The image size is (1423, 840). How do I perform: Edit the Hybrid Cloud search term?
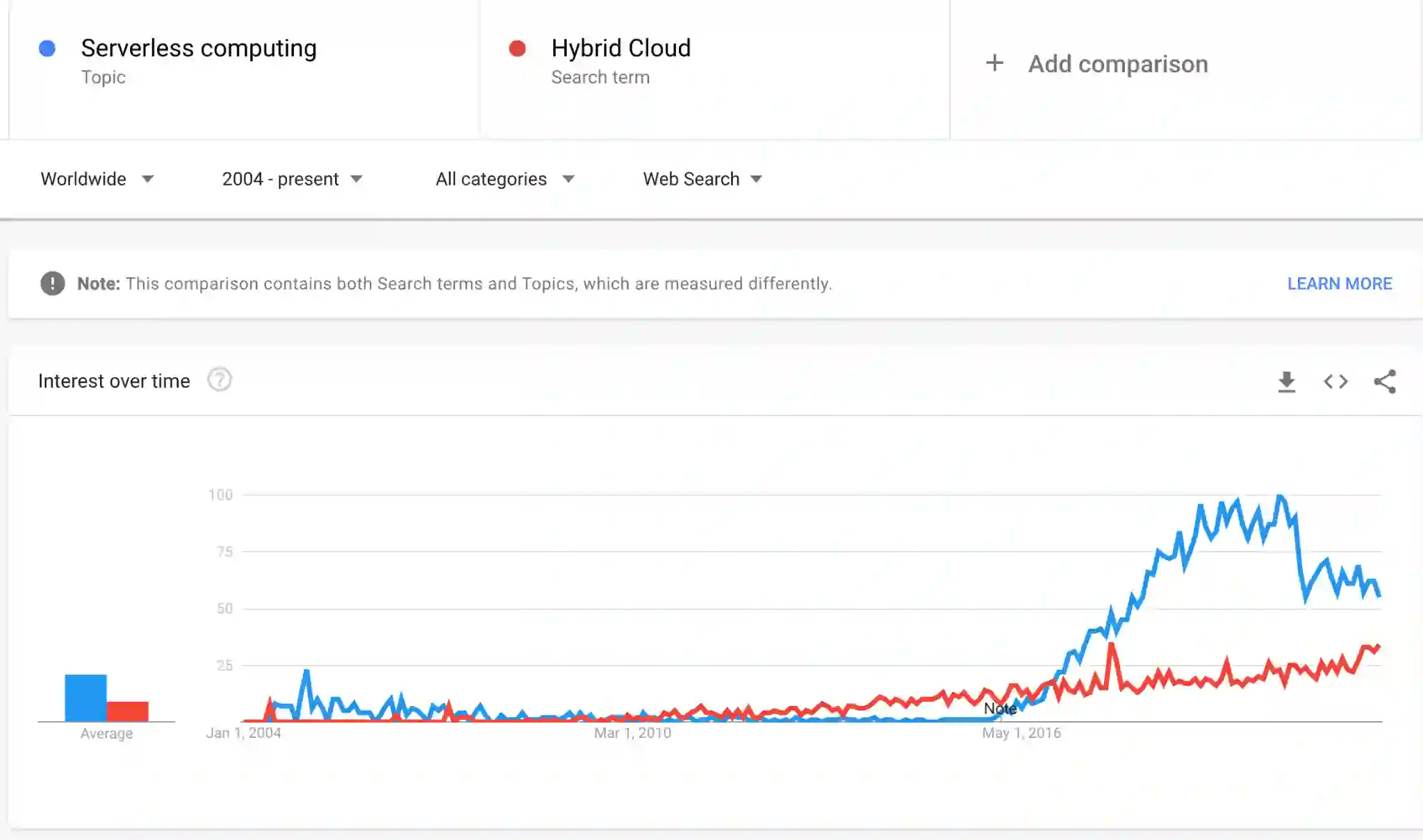click(620, 48)
